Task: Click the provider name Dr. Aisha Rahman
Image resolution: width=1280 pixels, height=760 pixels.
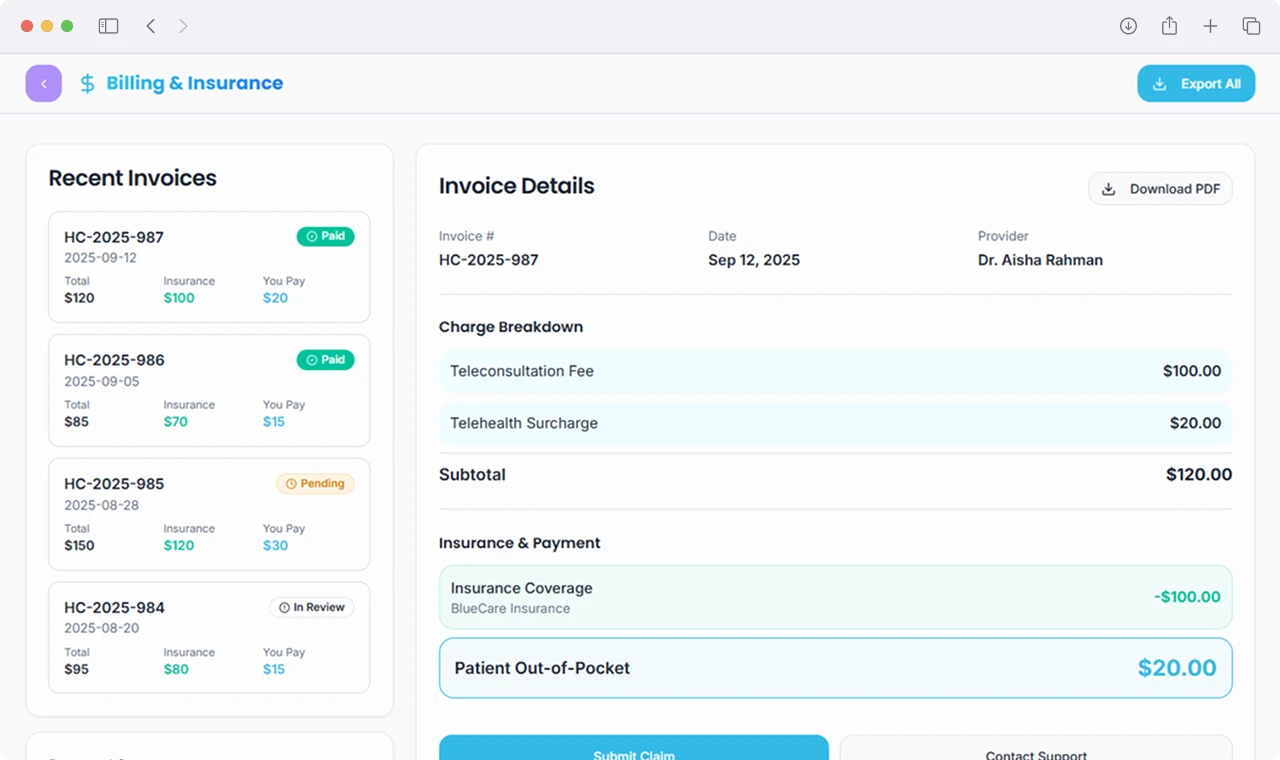Action: click(1040, 260)
